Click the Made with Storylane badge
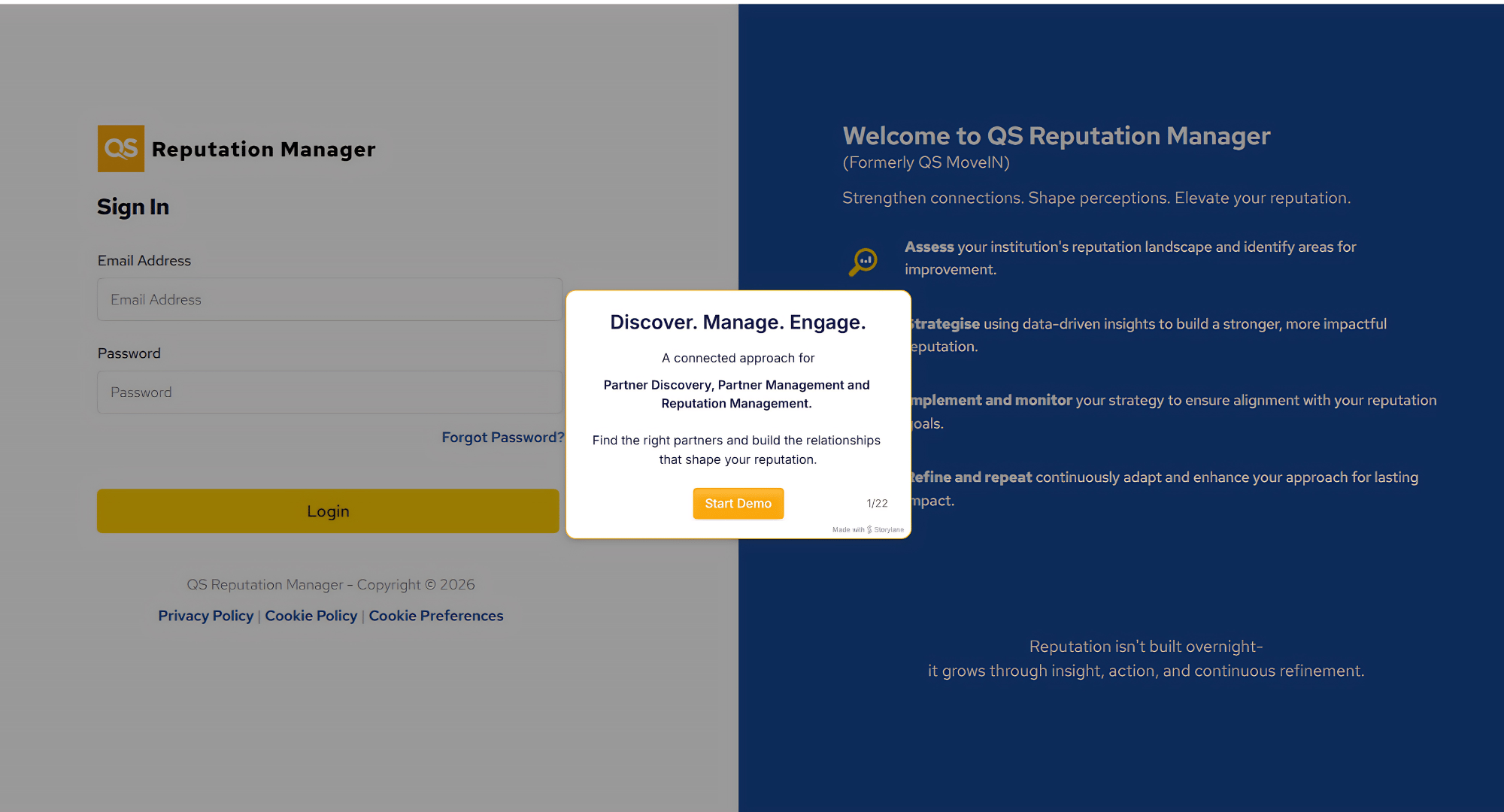The height and width of the screenshot is (812, 1504). tap(868, 529)
